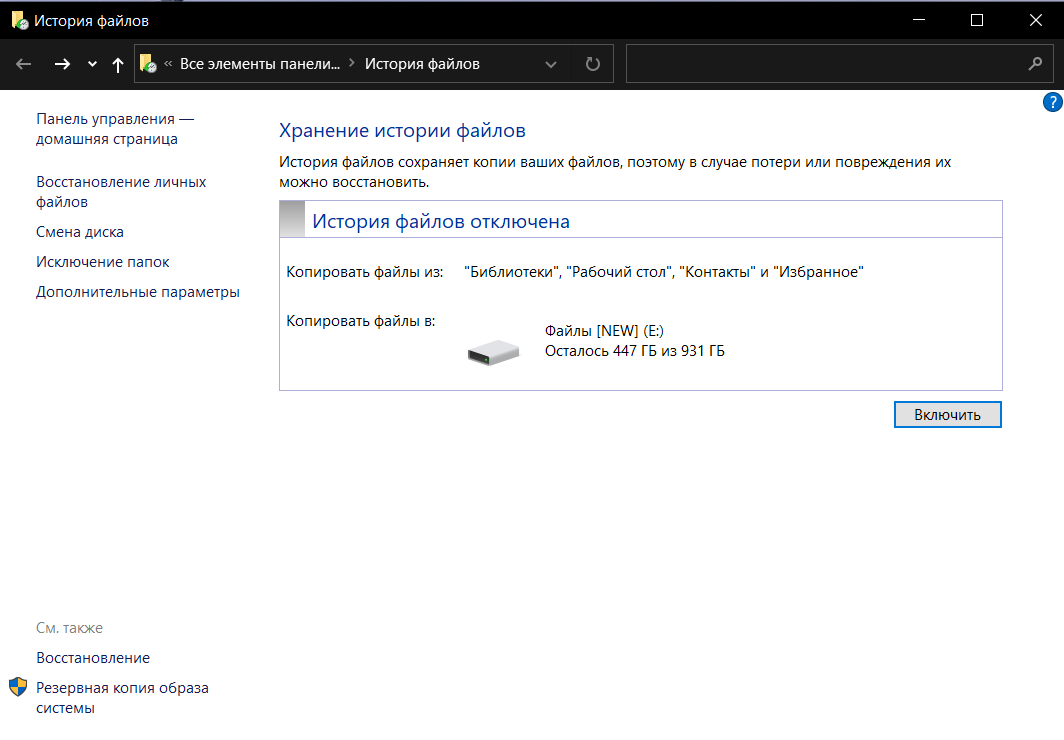The height and width of the screenshot is (740, 1064).
Task: Open Восстановление link under См. также
Action: (93, 658)
